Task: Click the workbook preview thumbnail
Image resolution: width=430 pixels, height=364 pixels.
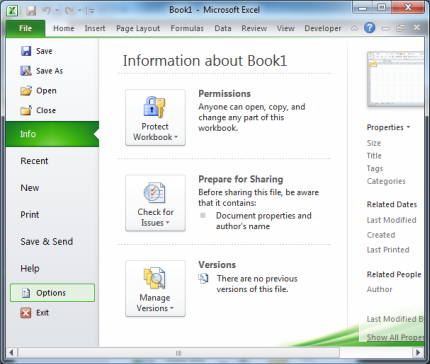Action: (x=395, y=79)
